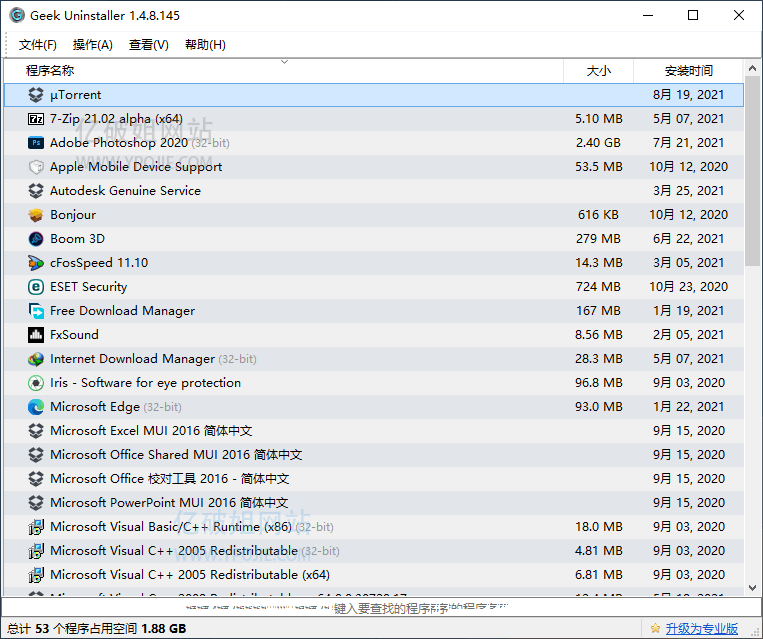The image size is (763, 639).
Task: Select Iris - Software for eye protection
Action: pyautogui.click(x=145, y=383)
